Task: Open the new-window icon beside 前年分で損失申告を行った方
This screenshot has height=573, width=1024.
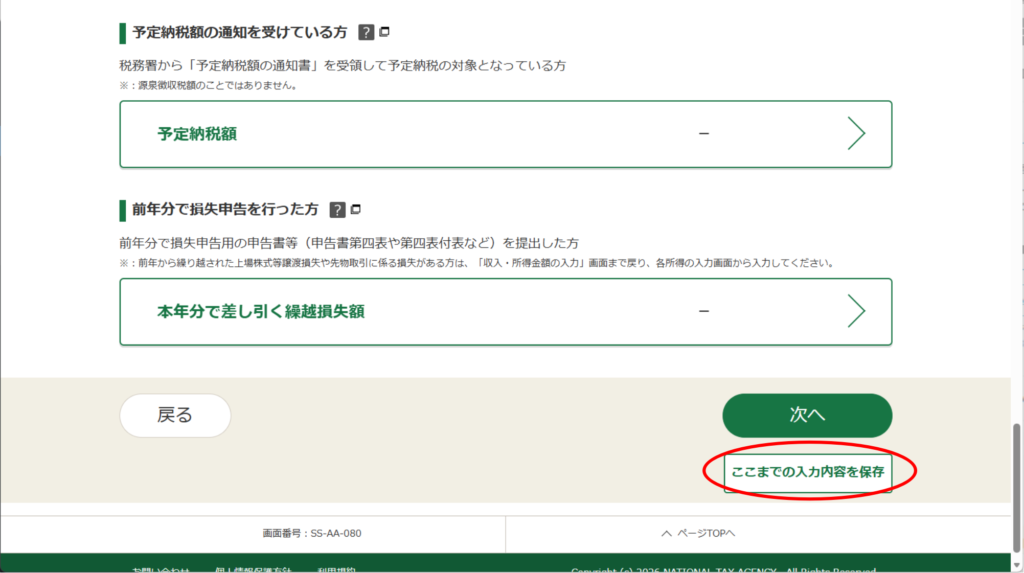Action: pos(356,210)
